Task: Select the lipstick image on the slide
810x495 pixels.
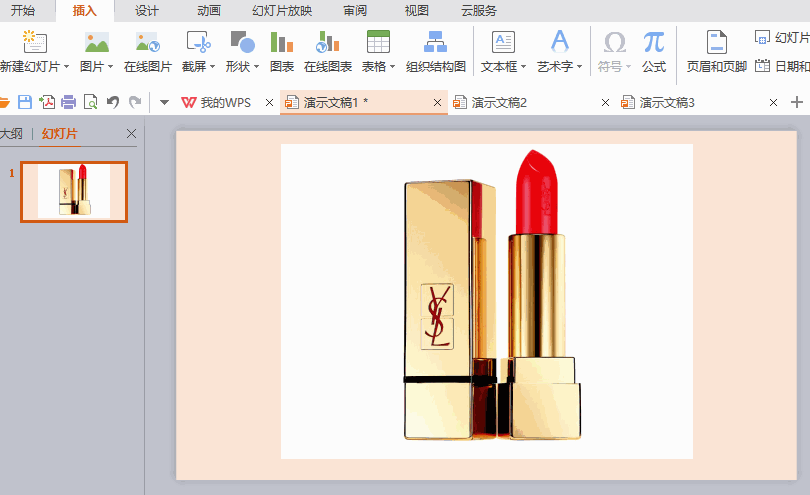Action: (487, 301)
